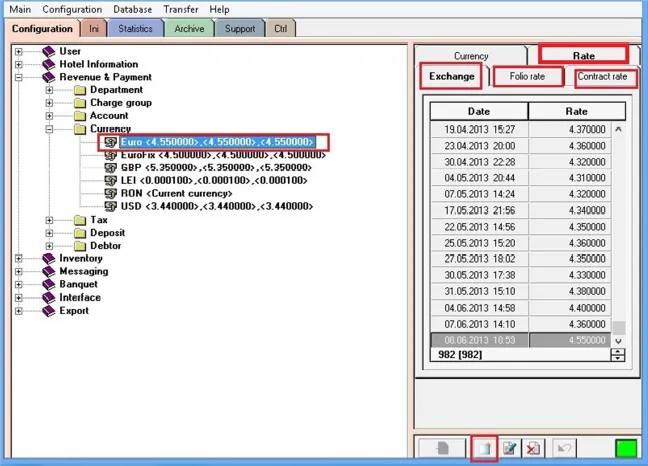648x466 pixels.
Task: Select the Rate tab in right panel
Action: pyautogui.click(x=584, y=55)
